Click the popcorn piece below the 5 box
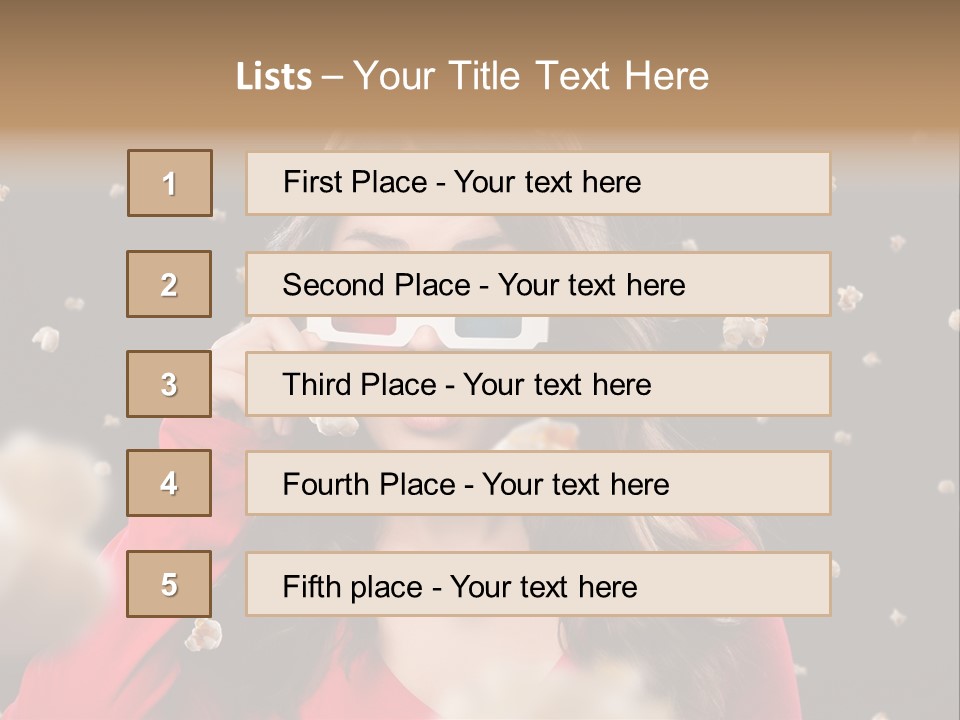Image resolution: width=960 pixels, height=720 pixels. [x=205, y=632]
